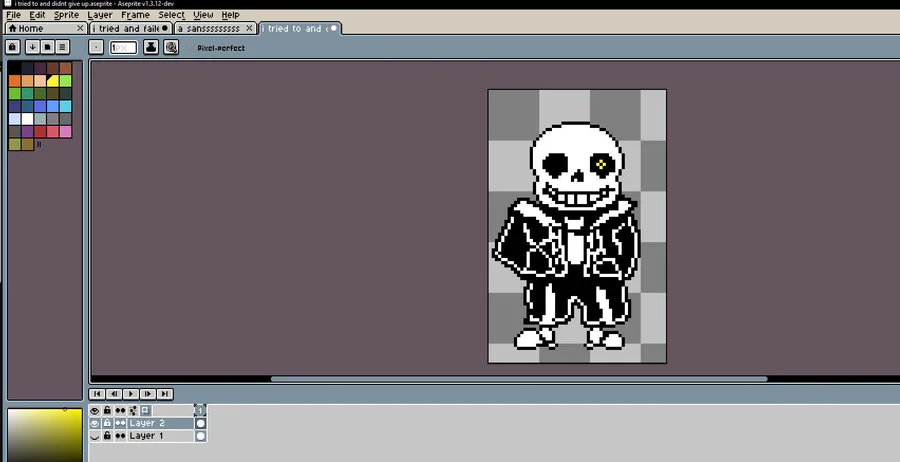Toggle continuous mode in timeline header
Image resolution: width=900 pixels, height=462 pixels.
click(x=120, y=410)
